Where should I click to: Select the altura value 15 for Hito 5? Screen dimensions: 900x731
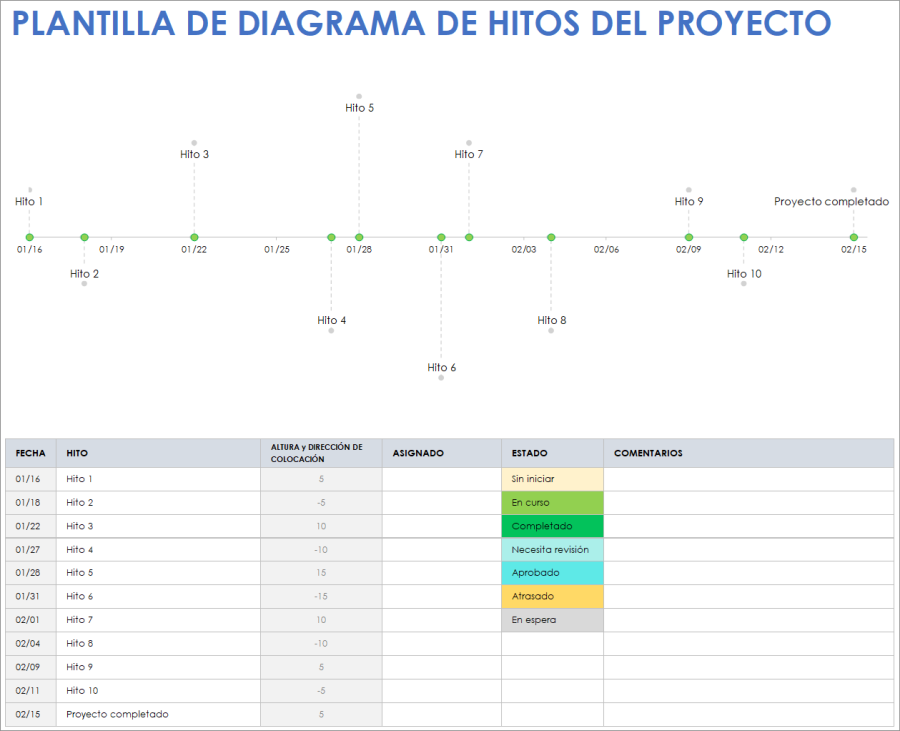tap(321, 573)
